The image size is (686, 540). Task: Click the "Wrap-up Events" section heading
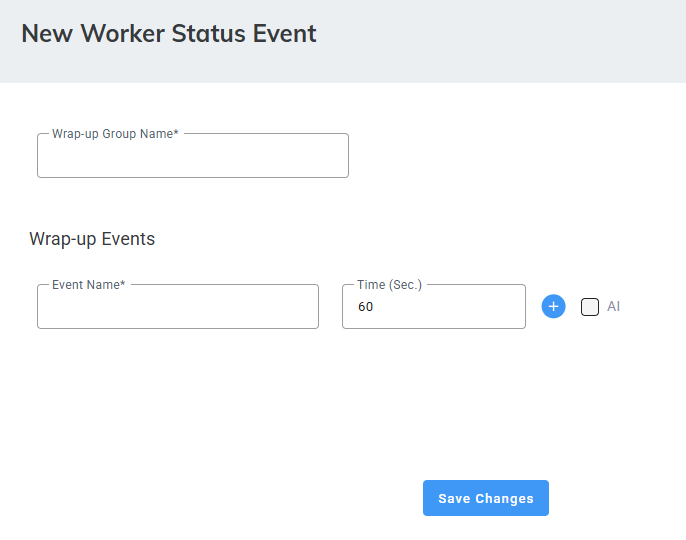(92, 239)
